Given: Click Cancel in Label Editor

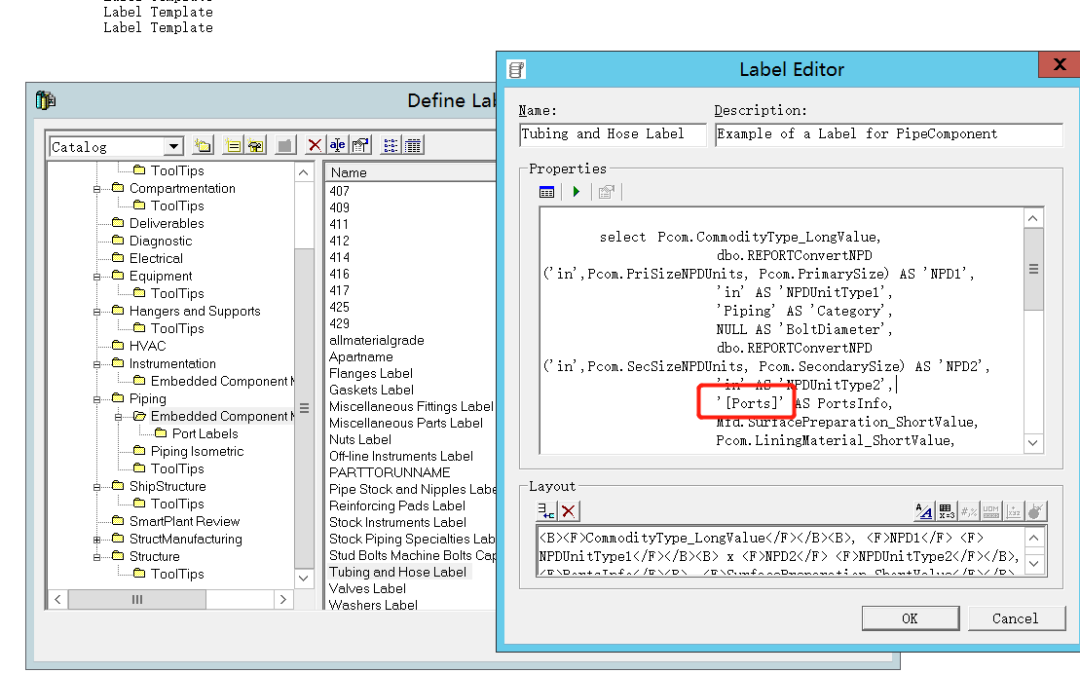Looking at the screenshot, I should [x=1015, y=618].
